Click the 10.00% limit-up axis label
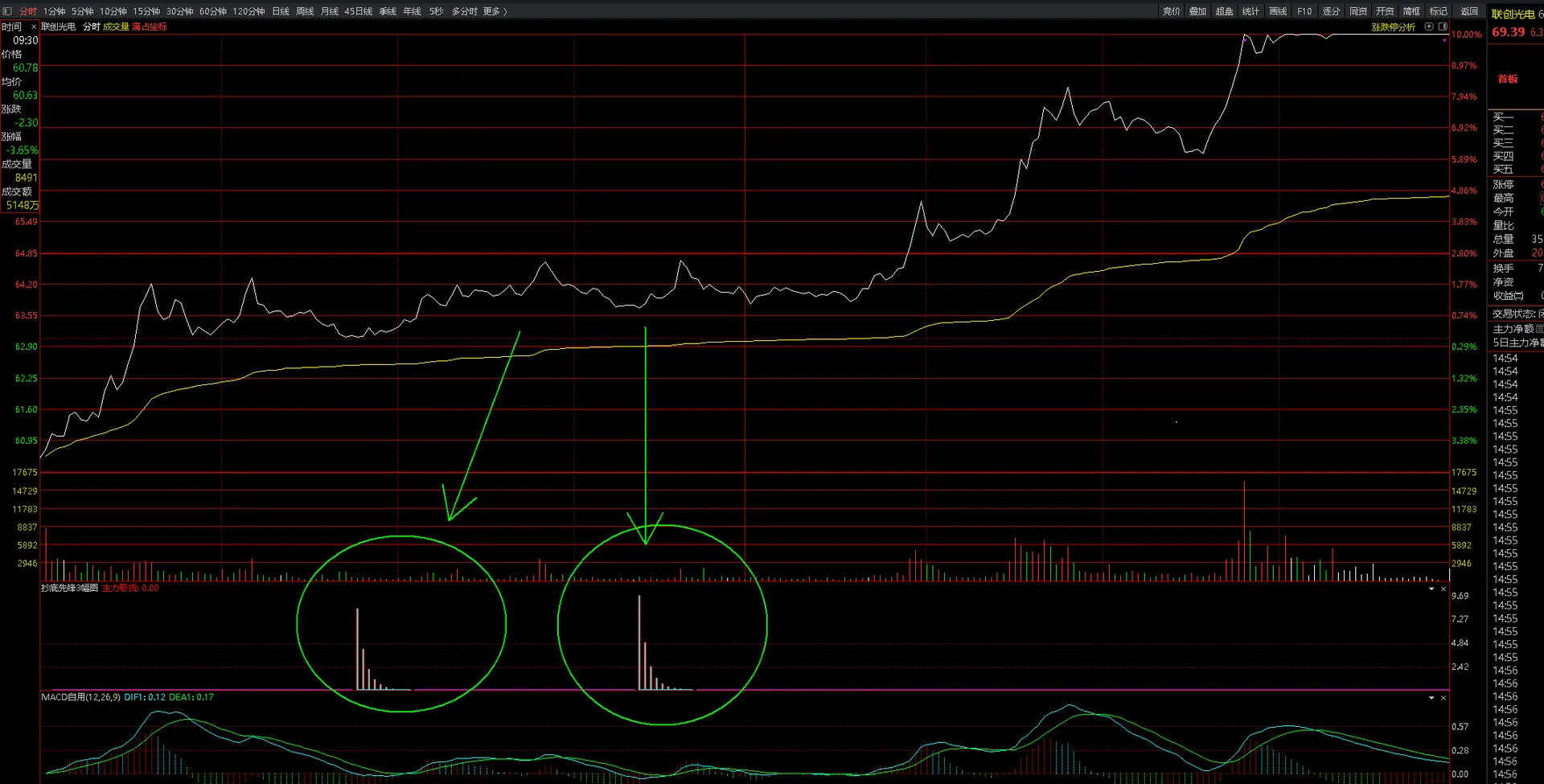This screenshot has width=1544, height=784. [x=1467, y=35]
